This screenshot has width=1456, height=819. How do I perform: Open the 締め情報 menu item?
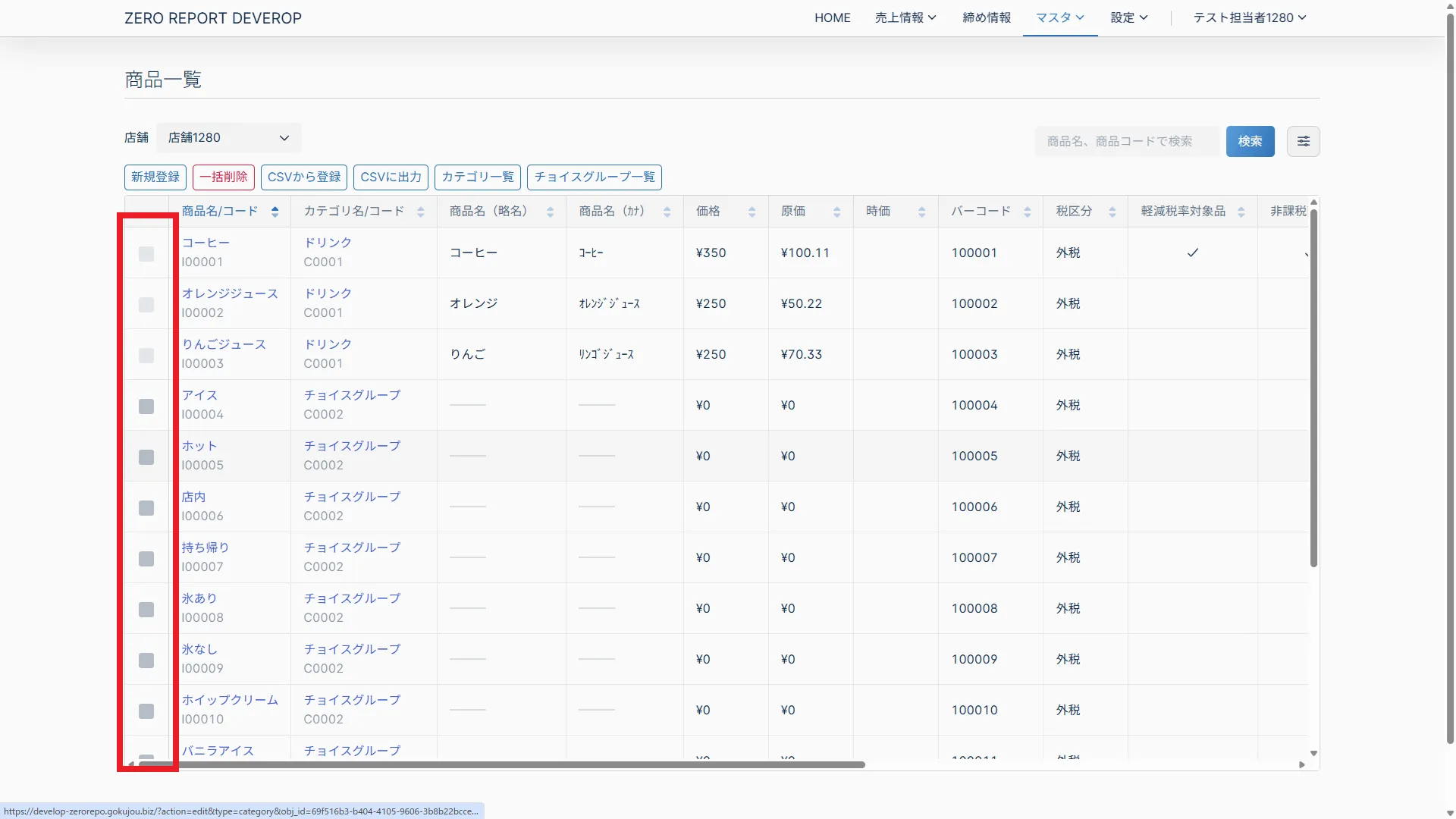[x=986, y=17]
